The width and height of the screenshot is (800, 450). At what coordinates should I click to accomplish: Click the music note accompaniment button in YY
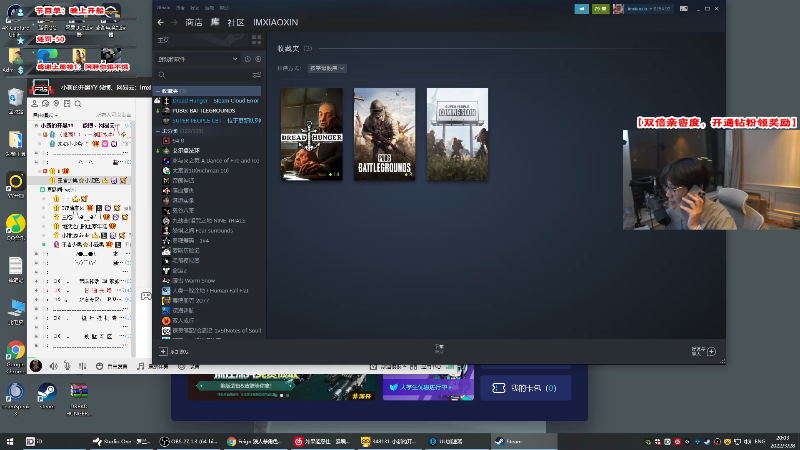tap(140, 366)
